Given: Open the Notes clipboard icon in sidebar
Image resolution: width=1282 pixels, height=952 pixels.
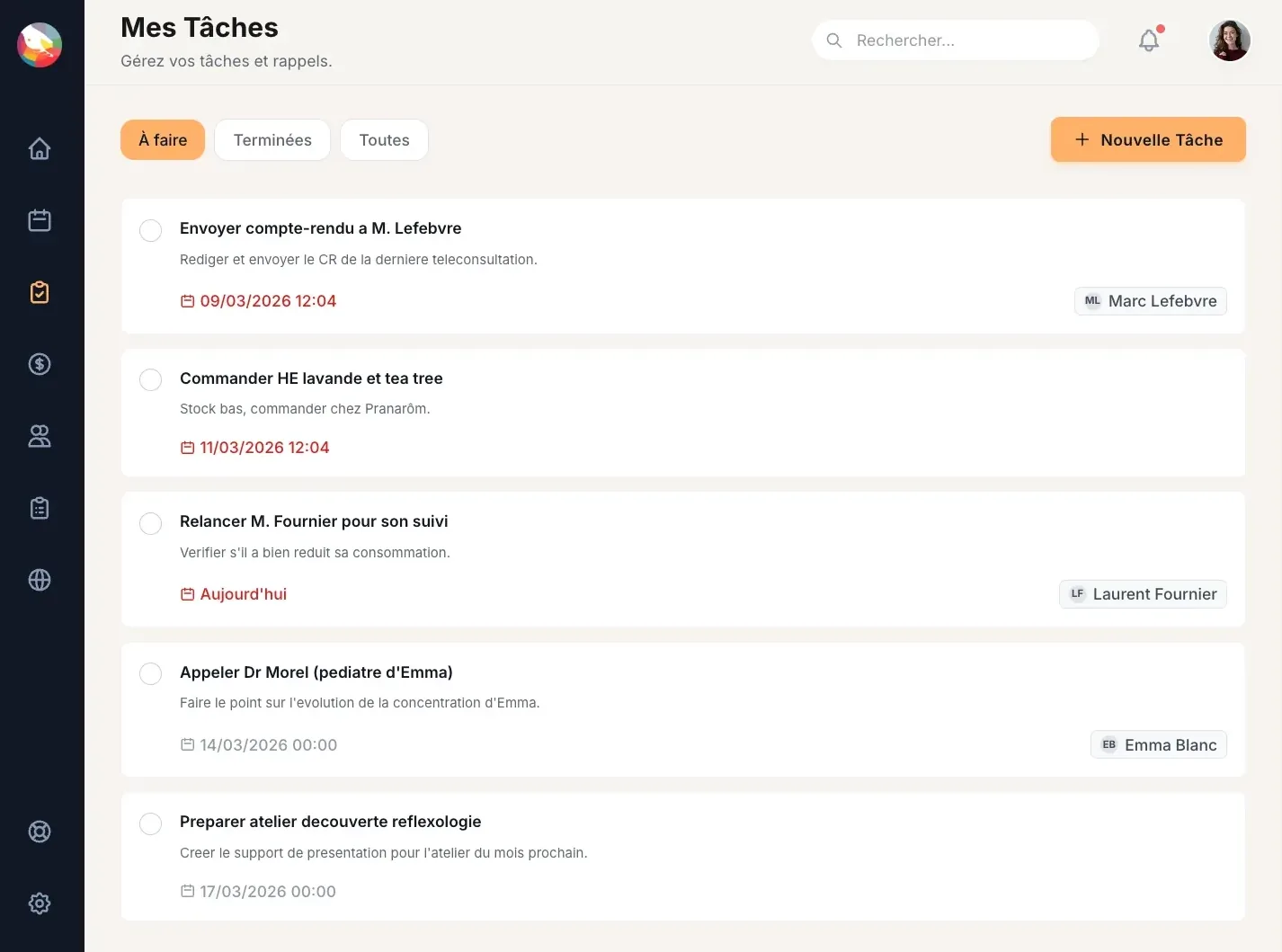Looking at the screenshot, I should (40, 508).
